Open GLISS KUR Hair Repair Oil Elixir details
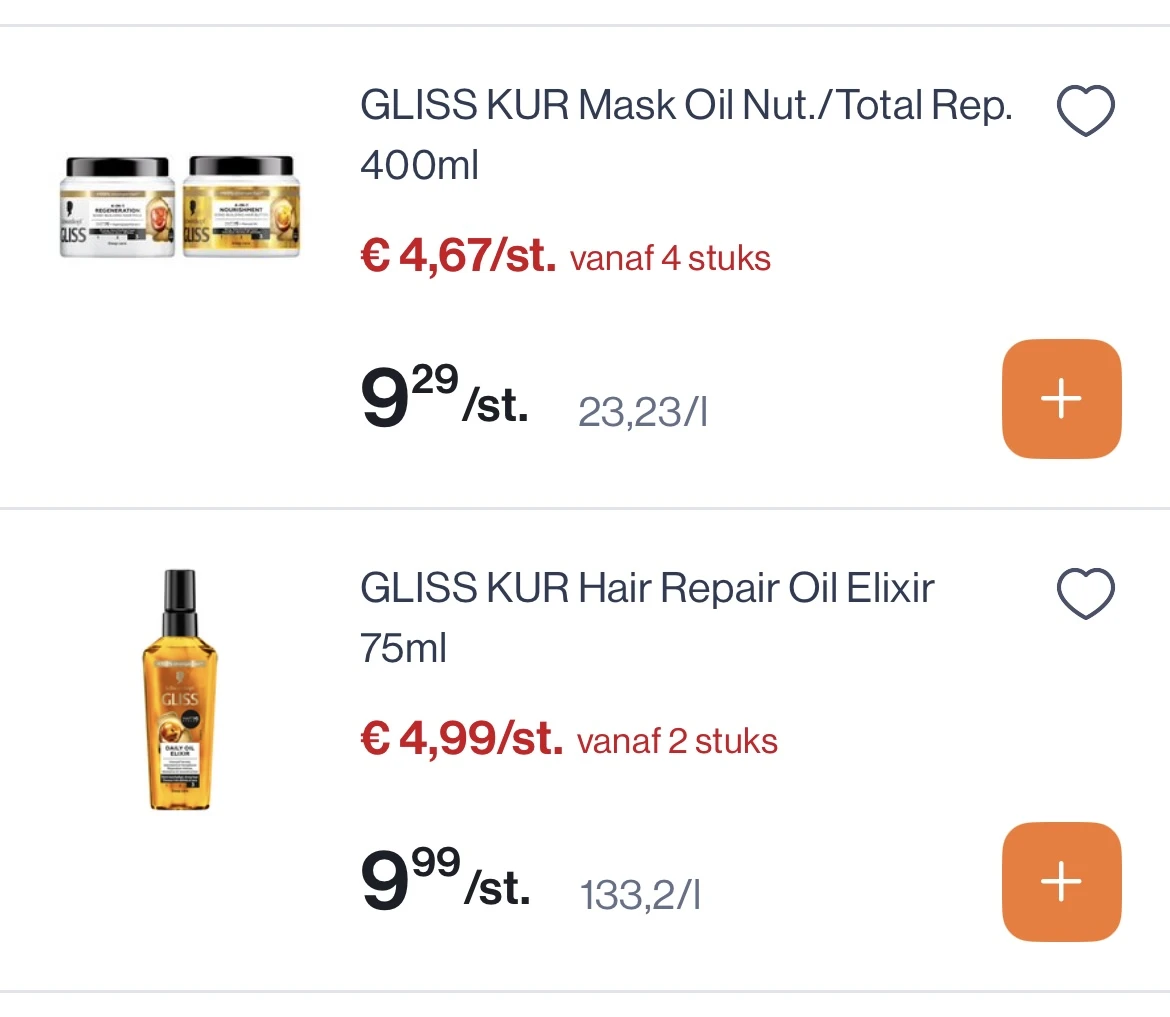 point(647,588)
